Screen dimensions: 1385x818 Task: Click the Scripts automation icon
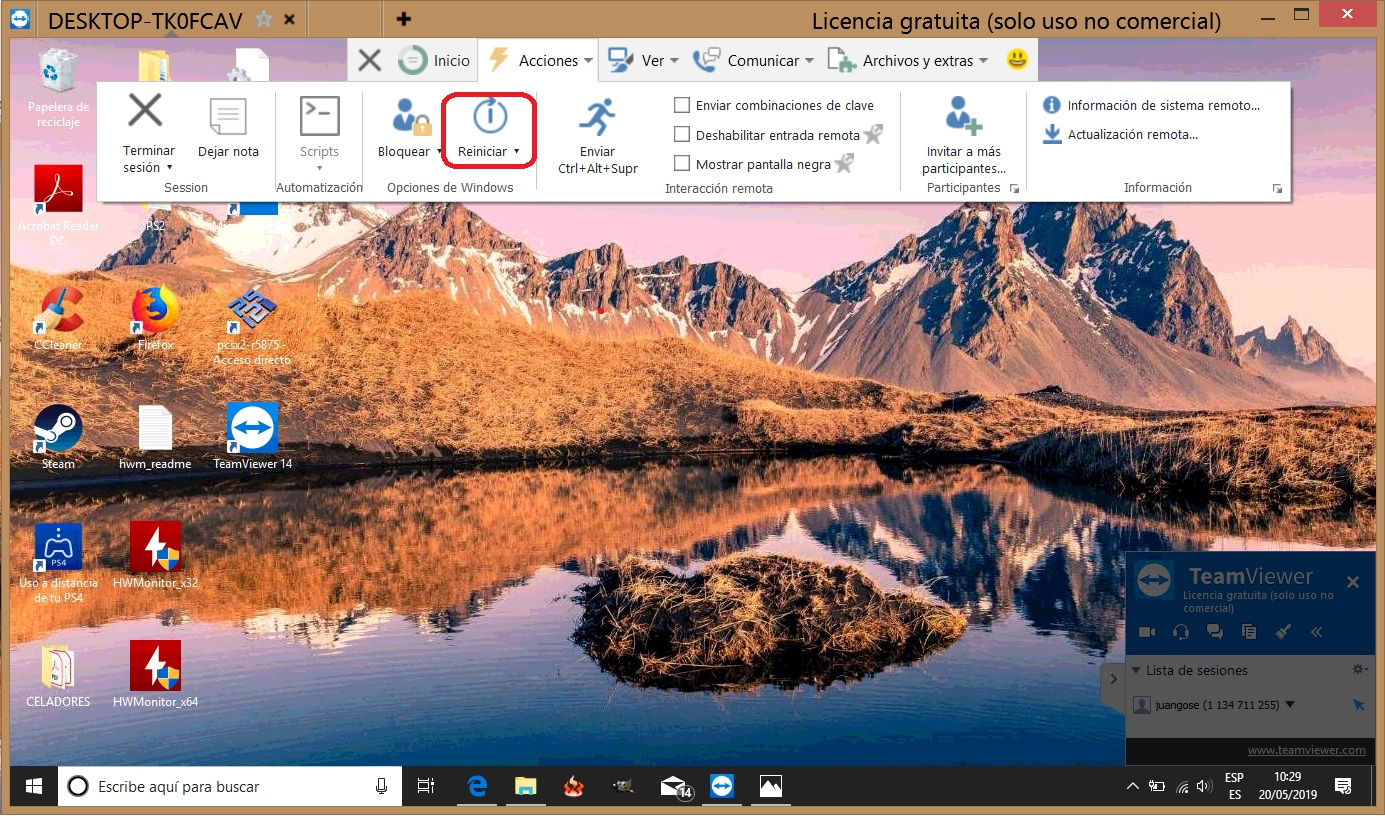[320, 116]
